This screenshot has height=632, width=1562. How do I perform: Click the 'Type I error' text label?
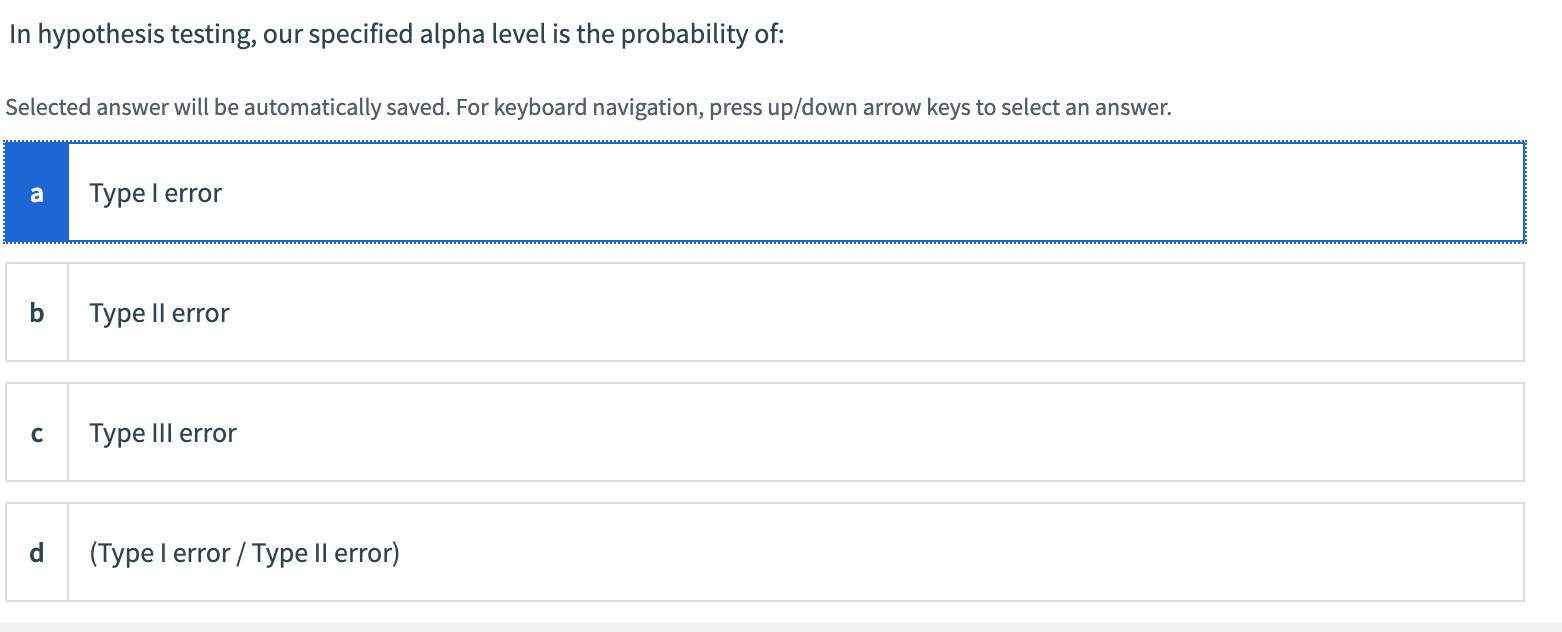[x=156, y=193]
